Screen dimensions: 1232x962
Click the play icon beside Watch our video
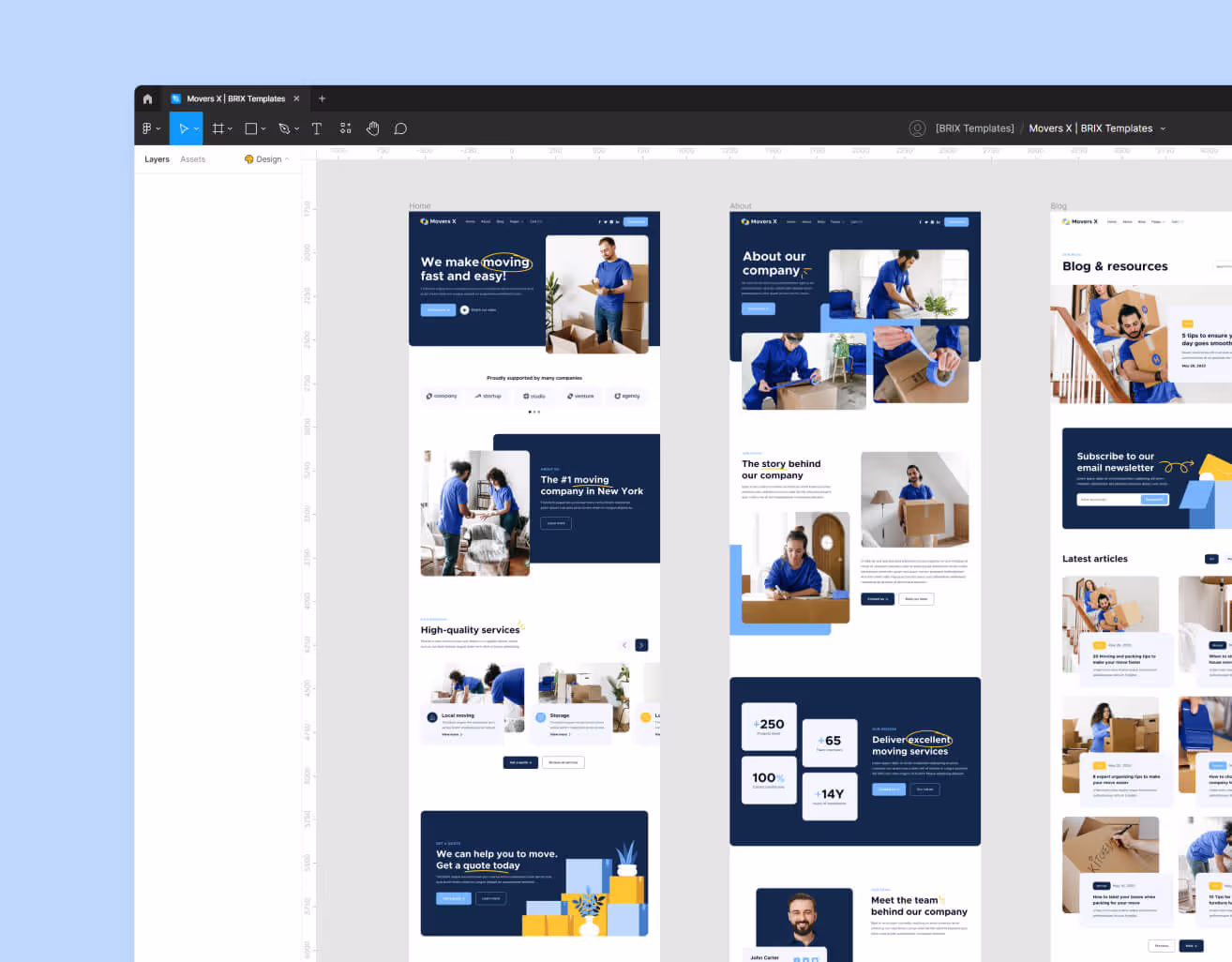pos(464,309)
